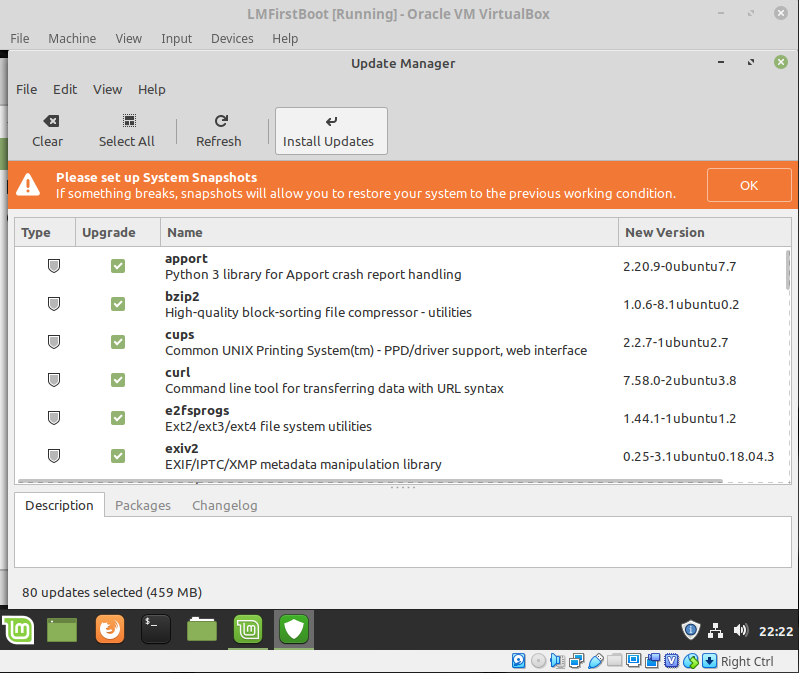Click the shield type icon for exiv2
The width and height of the screenshot is (799, 673).
(x=54, y=456)
